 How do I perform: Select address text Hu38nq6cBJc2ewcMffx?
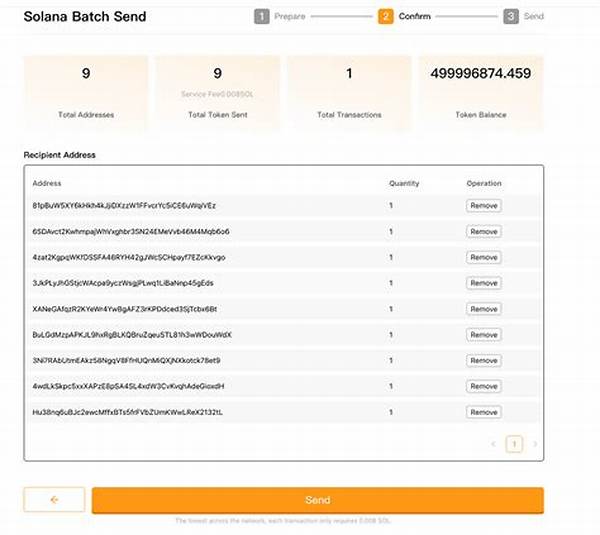pos(127,412)
